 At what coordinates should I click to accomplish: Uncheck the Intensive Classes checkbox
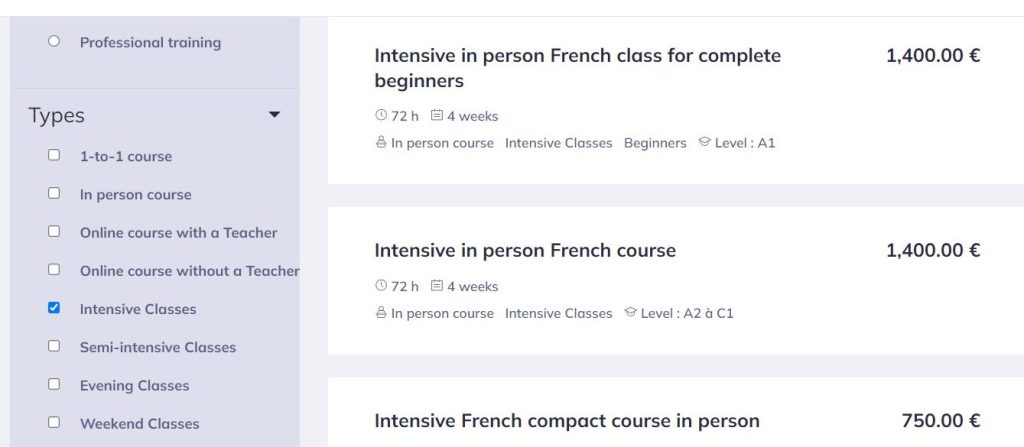click(54, 308)
